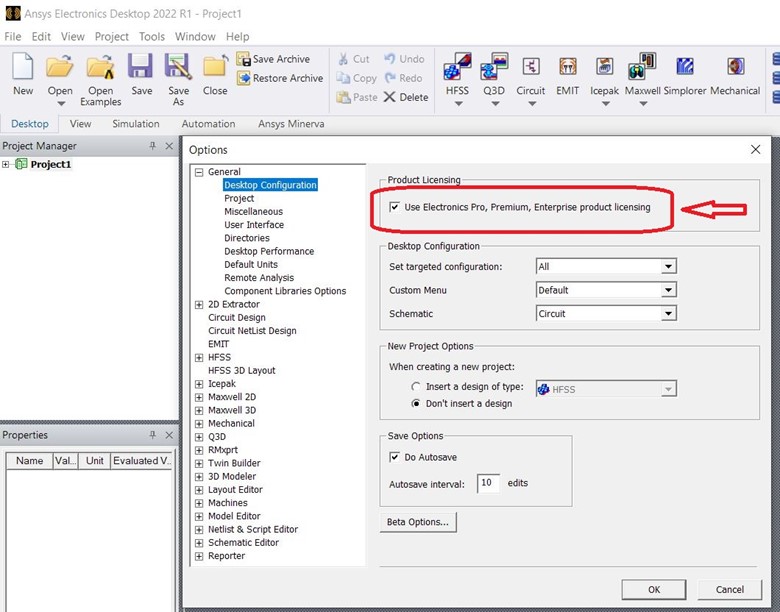Collapse the General tree node
The height and width of the screenshot is (612, 780).
(199, 172)
